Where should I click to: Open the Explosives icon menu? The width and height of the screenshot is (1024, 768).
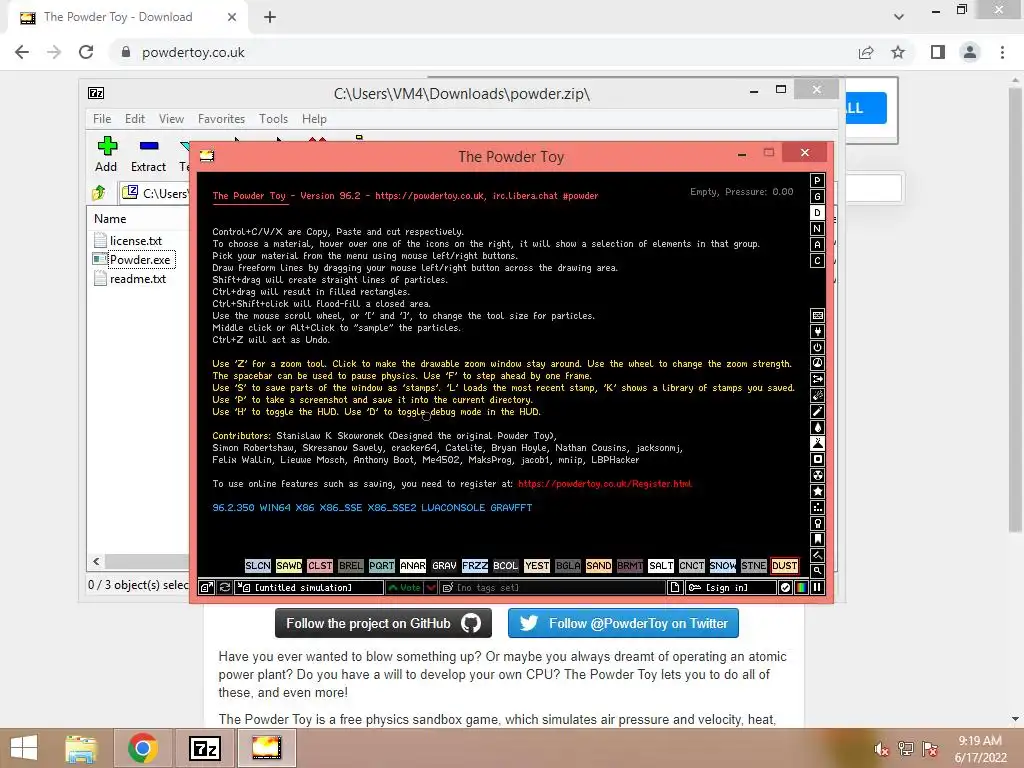point(817,395)
